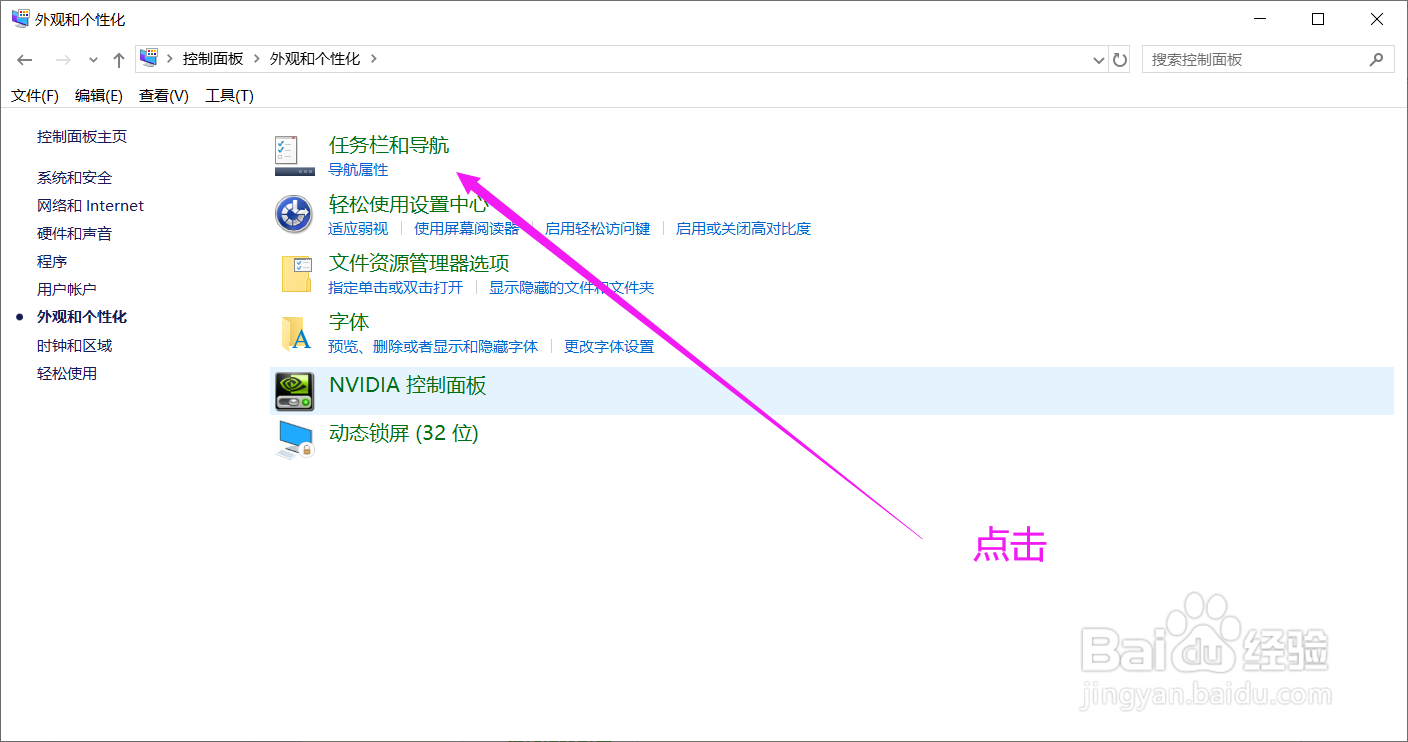Image resolution: width=1408 pixels, height=742 pixels.
Task: Open the NVIDIA 控制面板 link
Action: [x=408, y=385]
